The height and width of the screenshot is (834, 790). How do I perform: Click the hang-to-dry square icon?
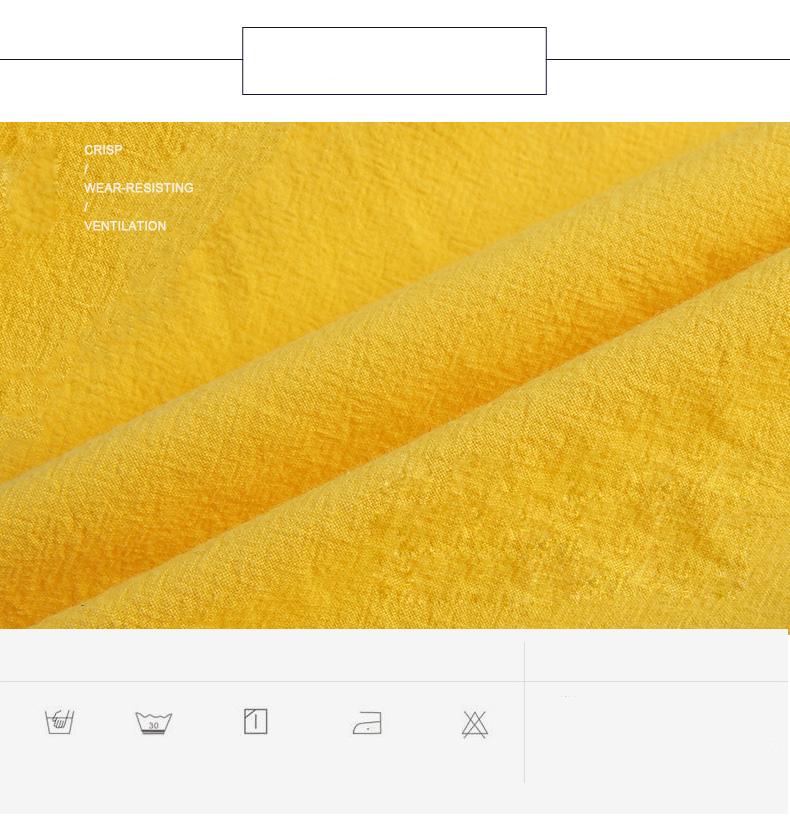point(255,721)
